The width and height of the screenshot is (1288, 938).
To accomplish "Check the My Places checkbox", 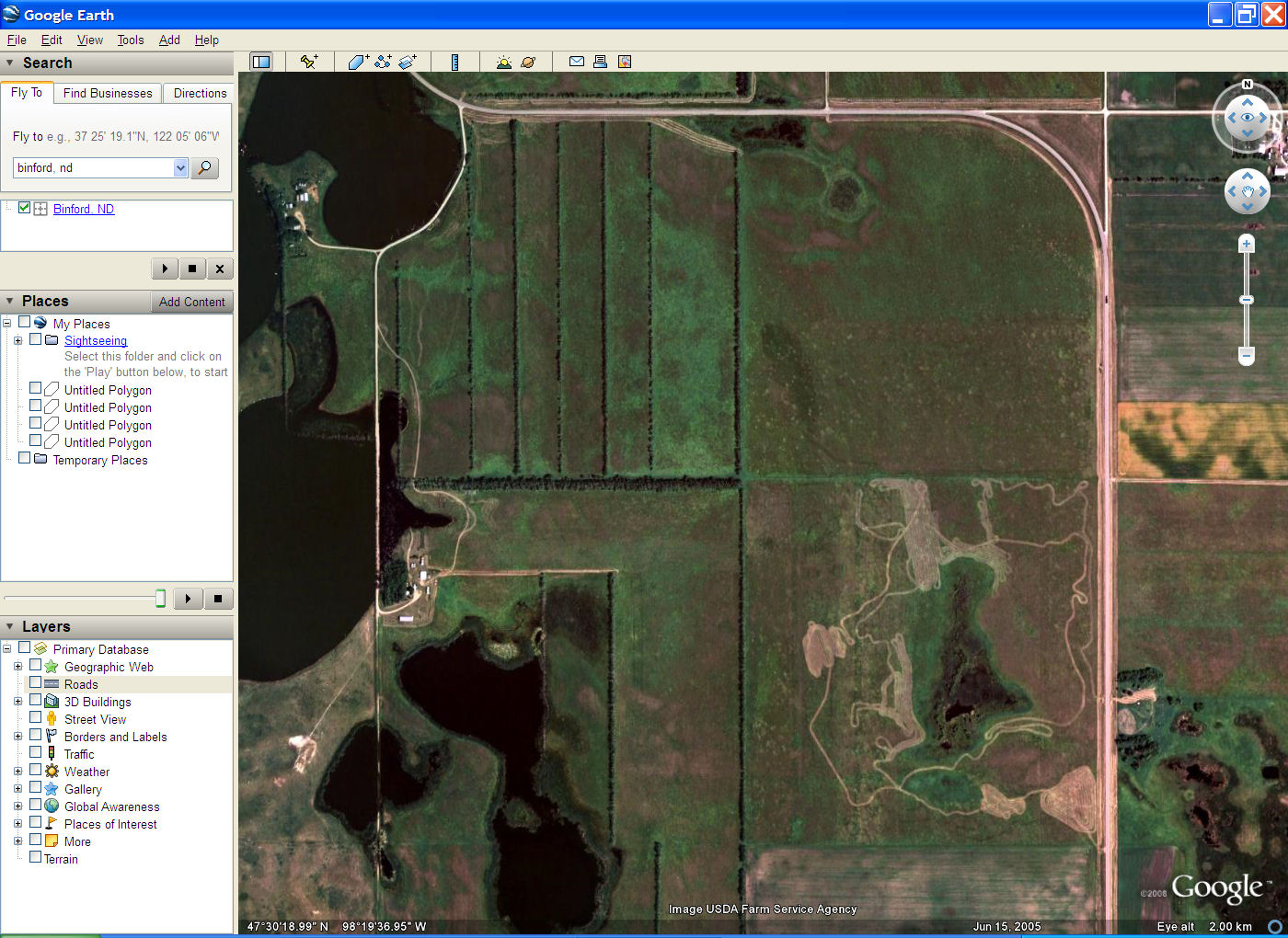I will point(25,323).
